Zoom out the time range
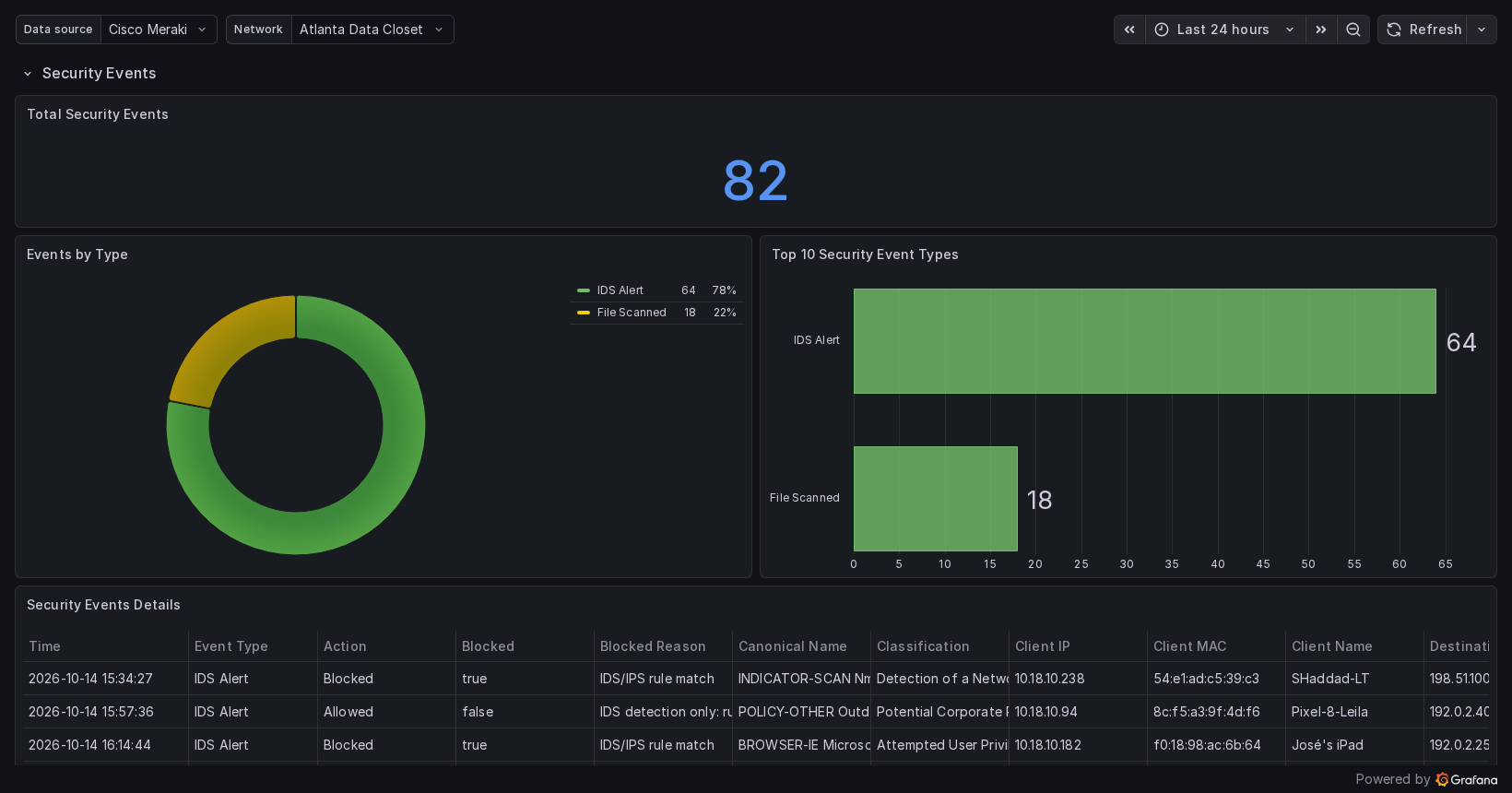This screenshot has height=793, width=1512. click(x=1353, y=30)
